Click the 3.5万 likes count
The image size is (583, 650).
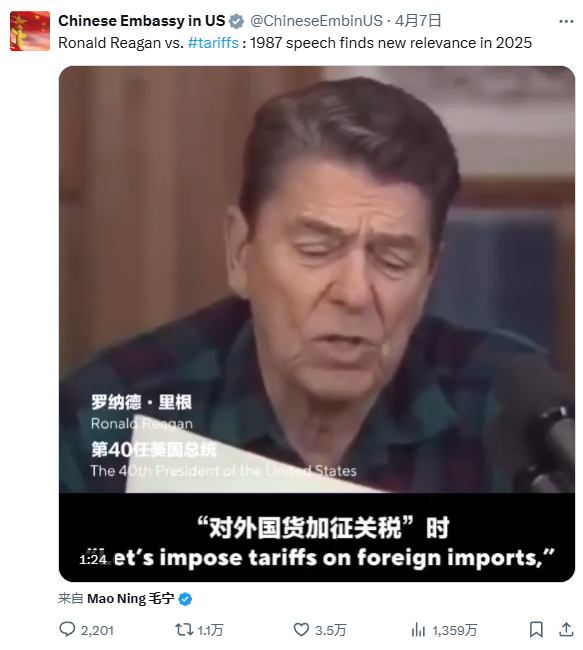[x=330, y=631]
